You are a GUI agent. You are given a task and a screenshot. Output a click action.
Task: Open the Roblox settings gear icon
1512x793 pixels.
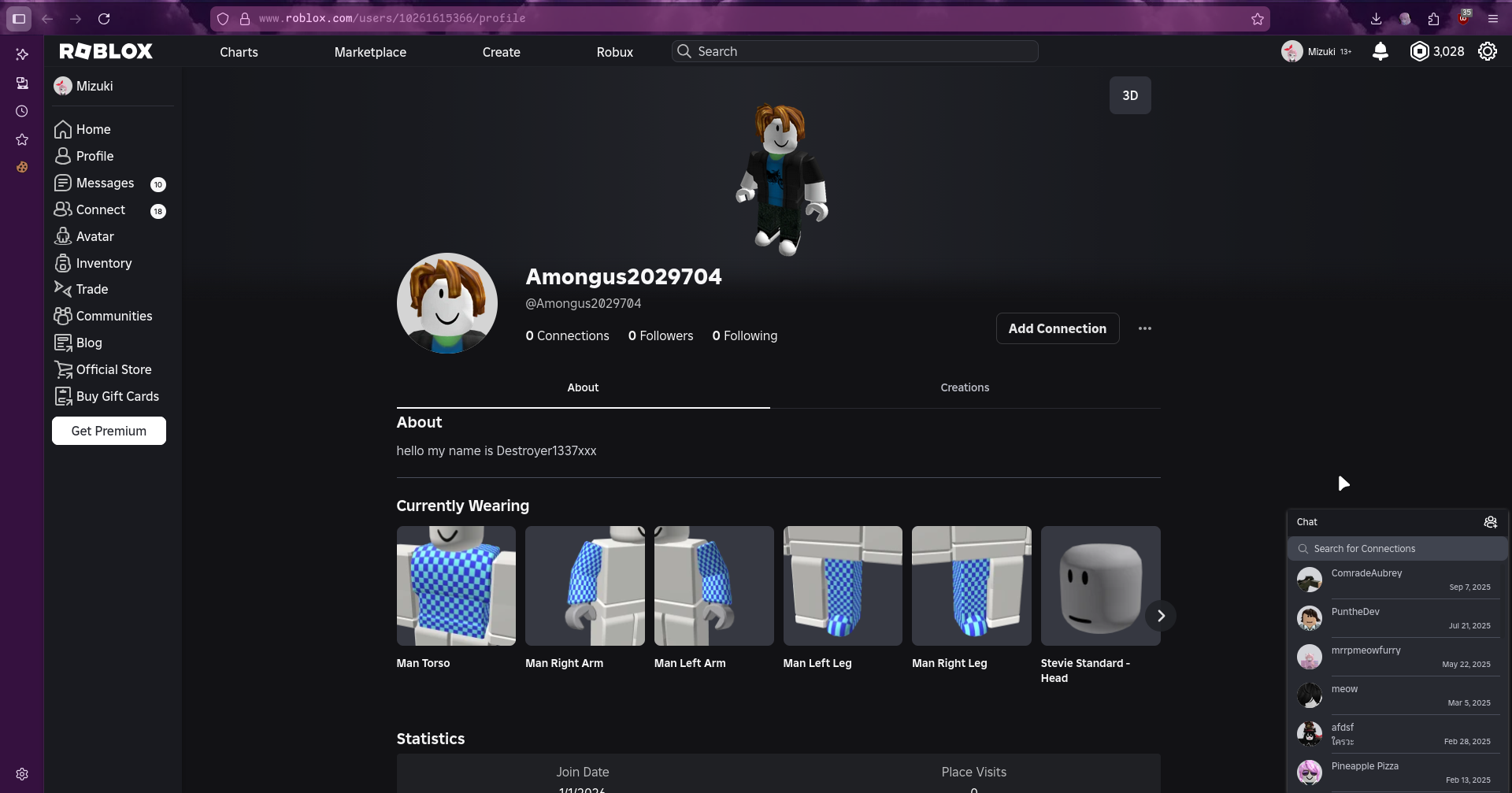[x=1487, y=52]
